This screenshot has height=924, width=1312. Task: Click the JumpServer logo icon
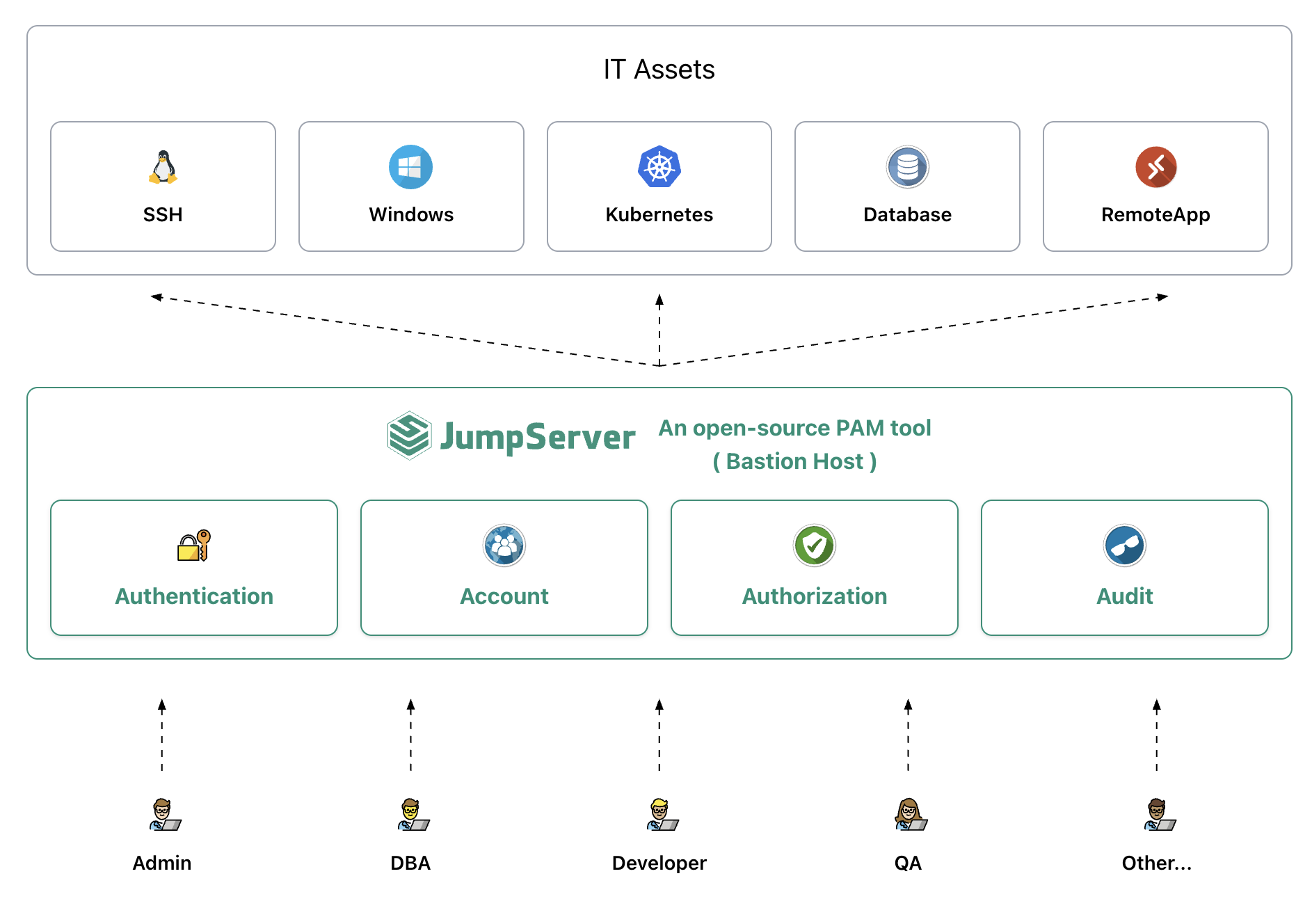(x=410, y=436)
